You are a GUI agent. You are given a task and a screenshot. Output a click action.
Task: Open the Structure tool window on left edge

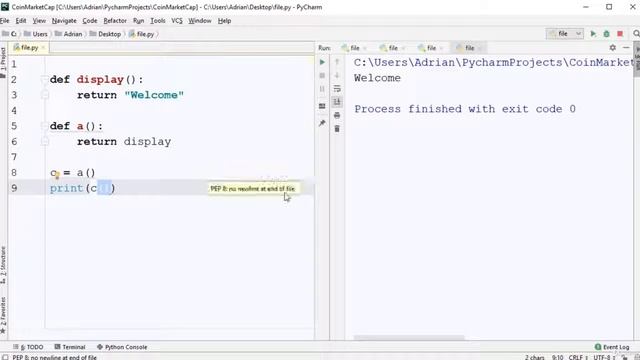point(3,265)
